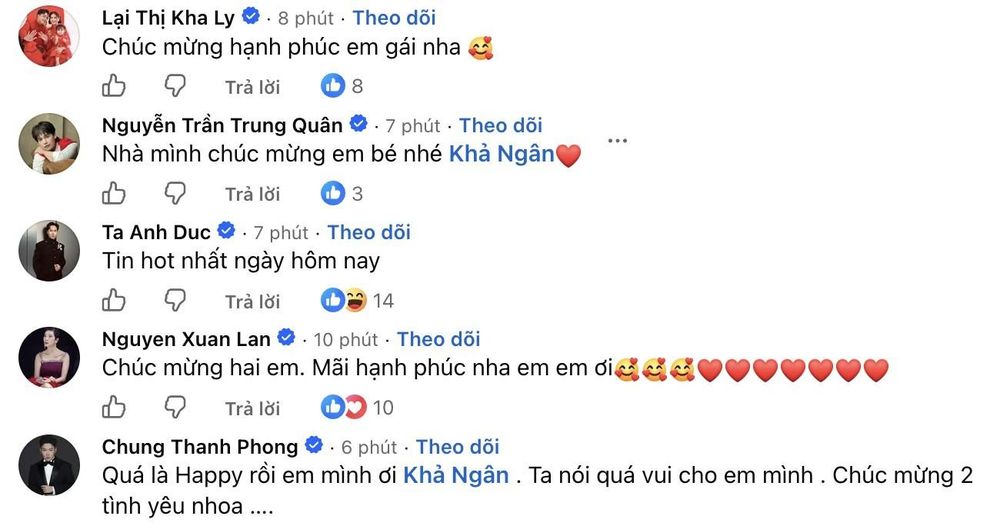Open three-dots options menu on Trung Quân comment
The width and height of the screenshot is (1000, 526).
(x=617, y=140)
